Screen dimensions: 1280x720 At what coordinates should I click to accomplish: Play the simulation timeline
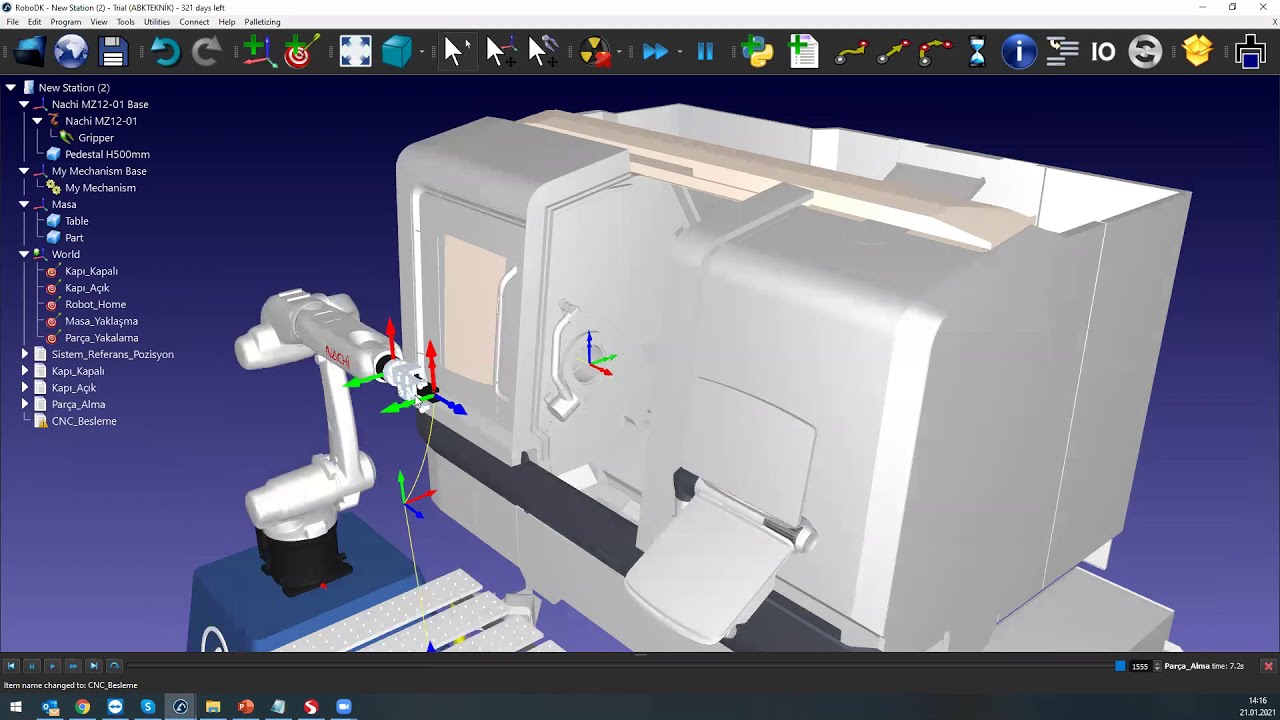point(52,666)
